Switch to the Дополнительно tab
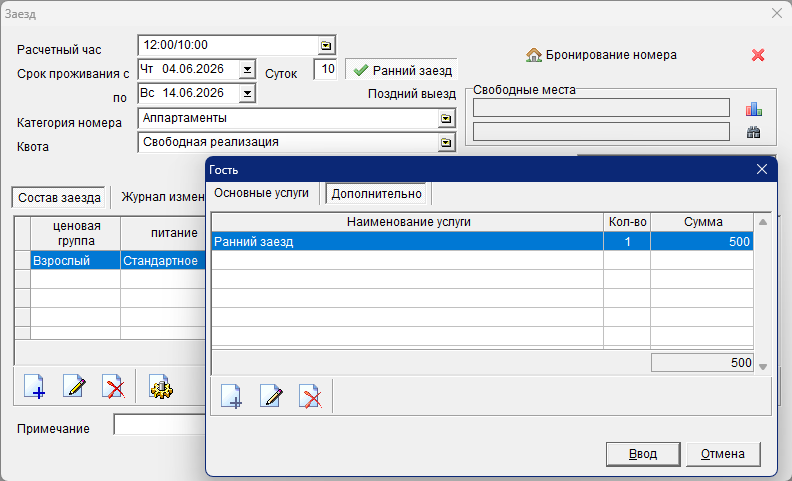The width and height of the screenshot is (792, 481). (x=376, y=194)
